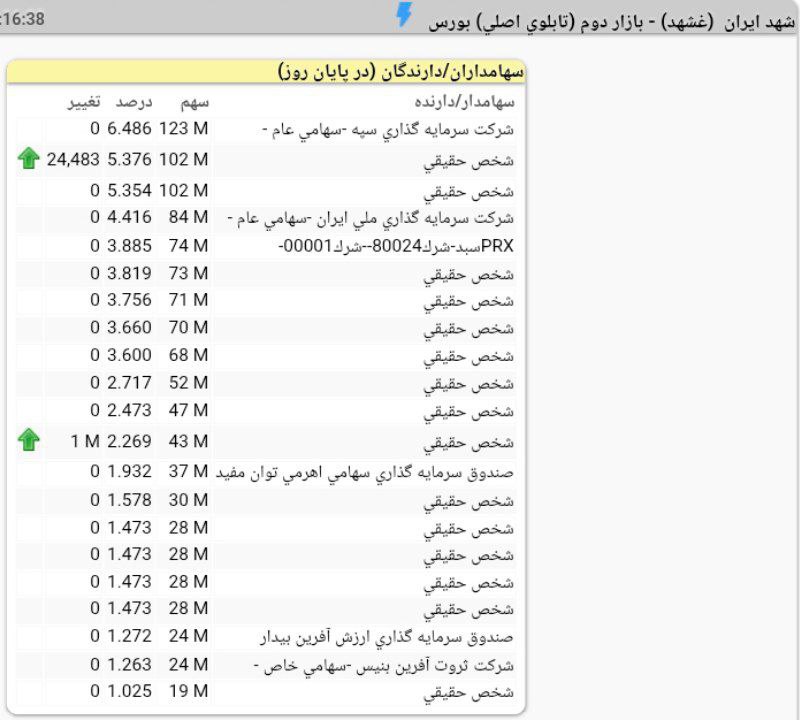The height and width of the screenshot is (720, 800).
Task: Click the درصد column header
Action: (132, 102)
